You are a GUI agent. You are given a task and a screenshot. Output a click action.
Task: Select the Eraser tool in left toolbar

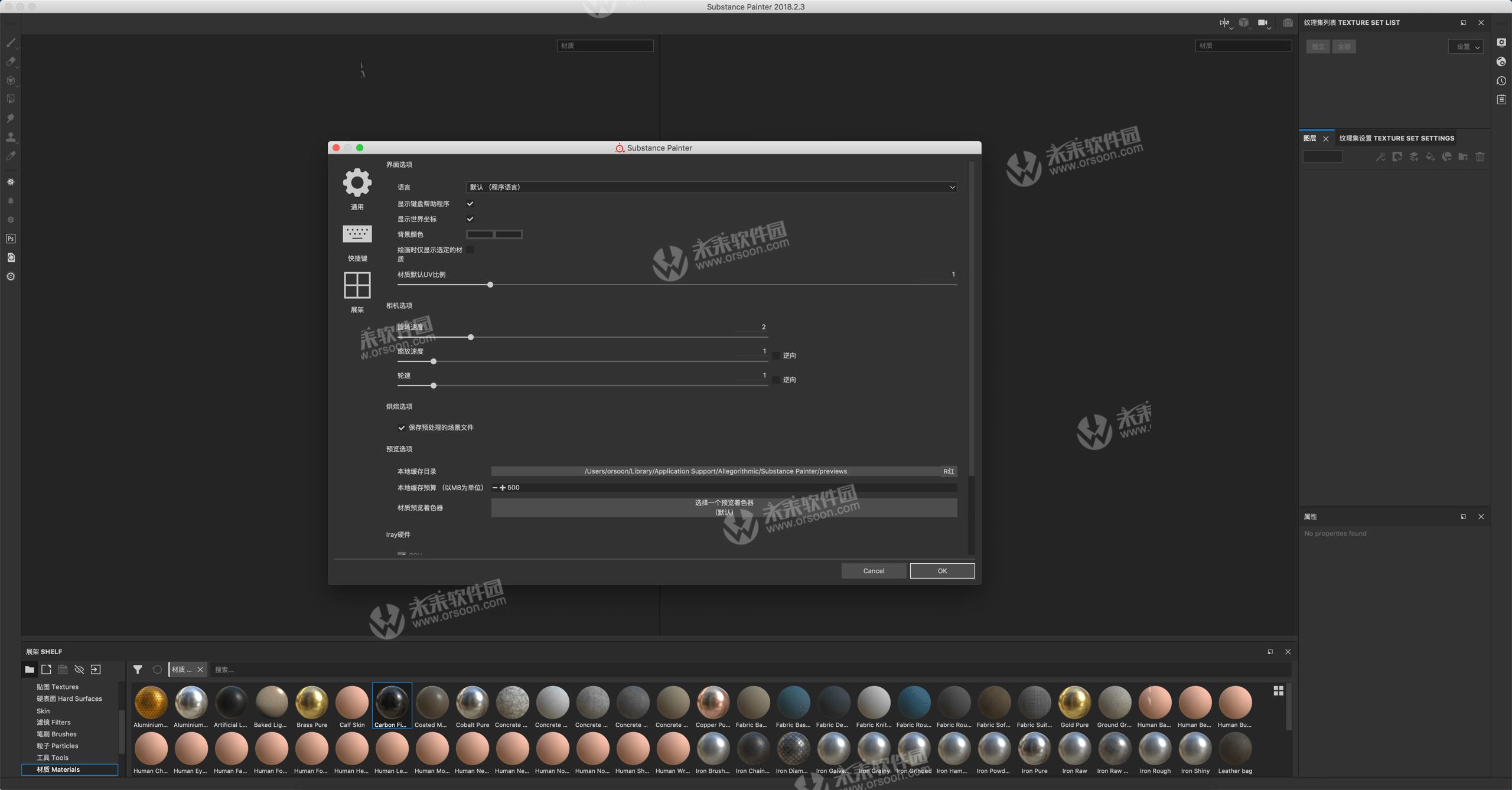(11, 61)
